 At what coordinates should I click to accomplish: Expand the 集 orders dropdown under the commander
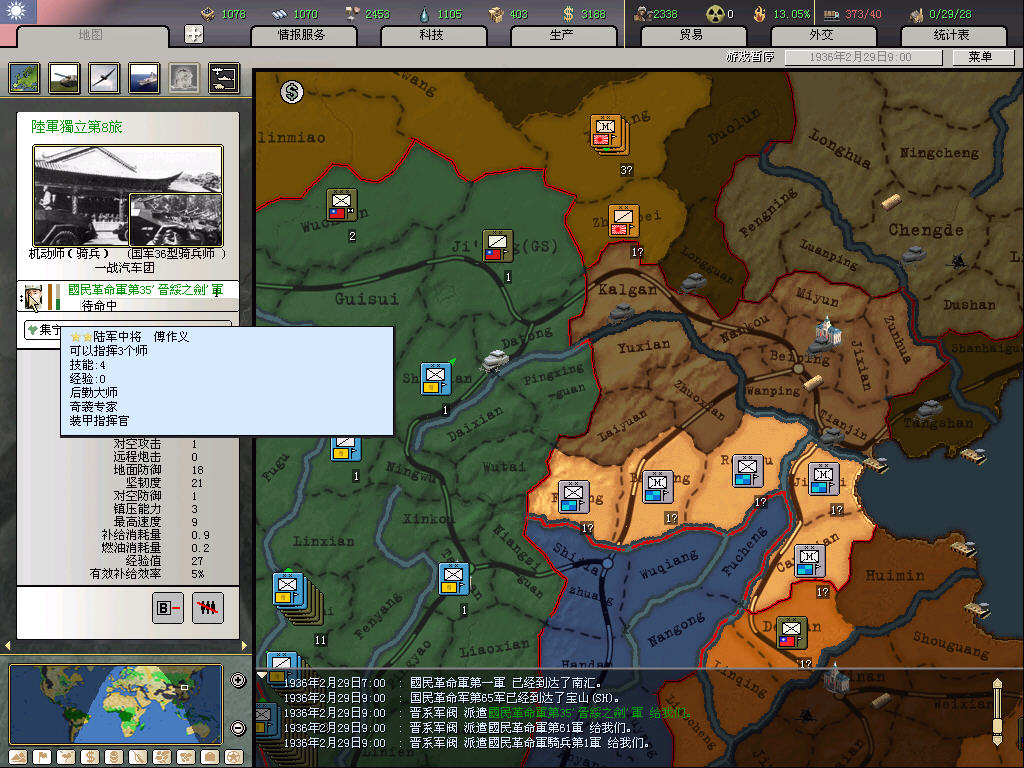(x=35, y=330)
